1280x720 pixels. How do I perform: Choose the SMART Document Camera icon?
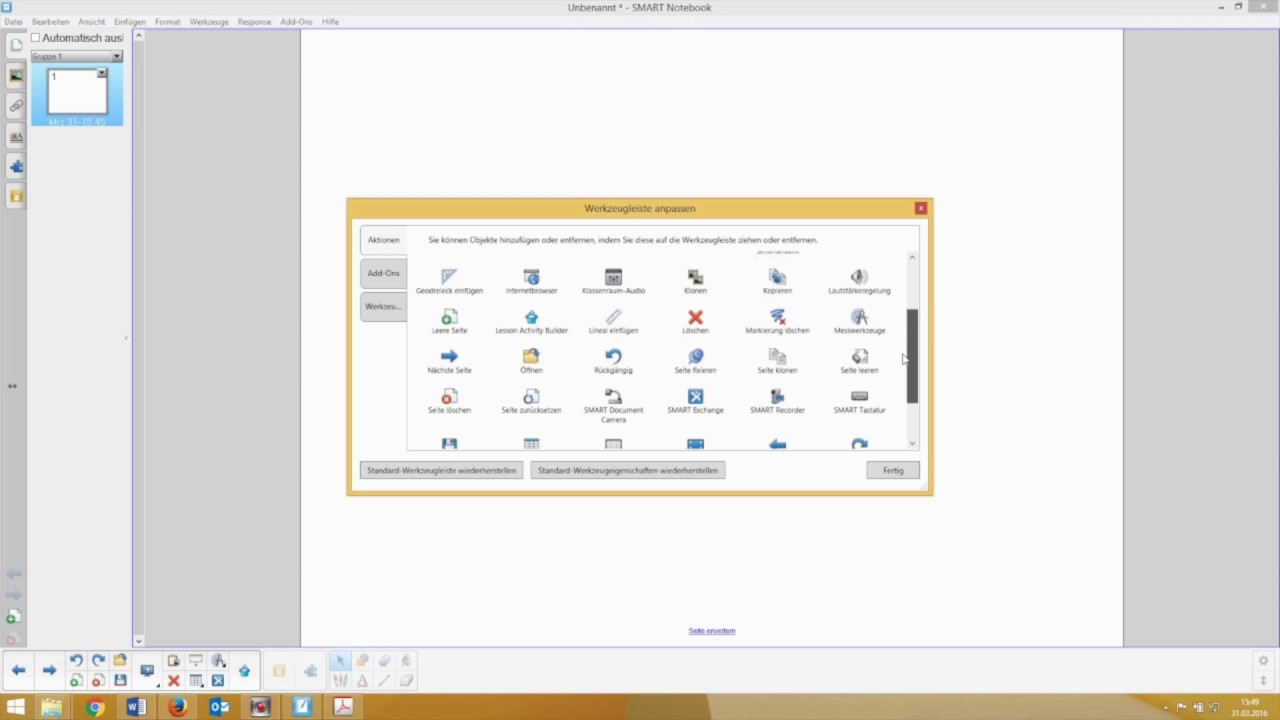point(613,396)
